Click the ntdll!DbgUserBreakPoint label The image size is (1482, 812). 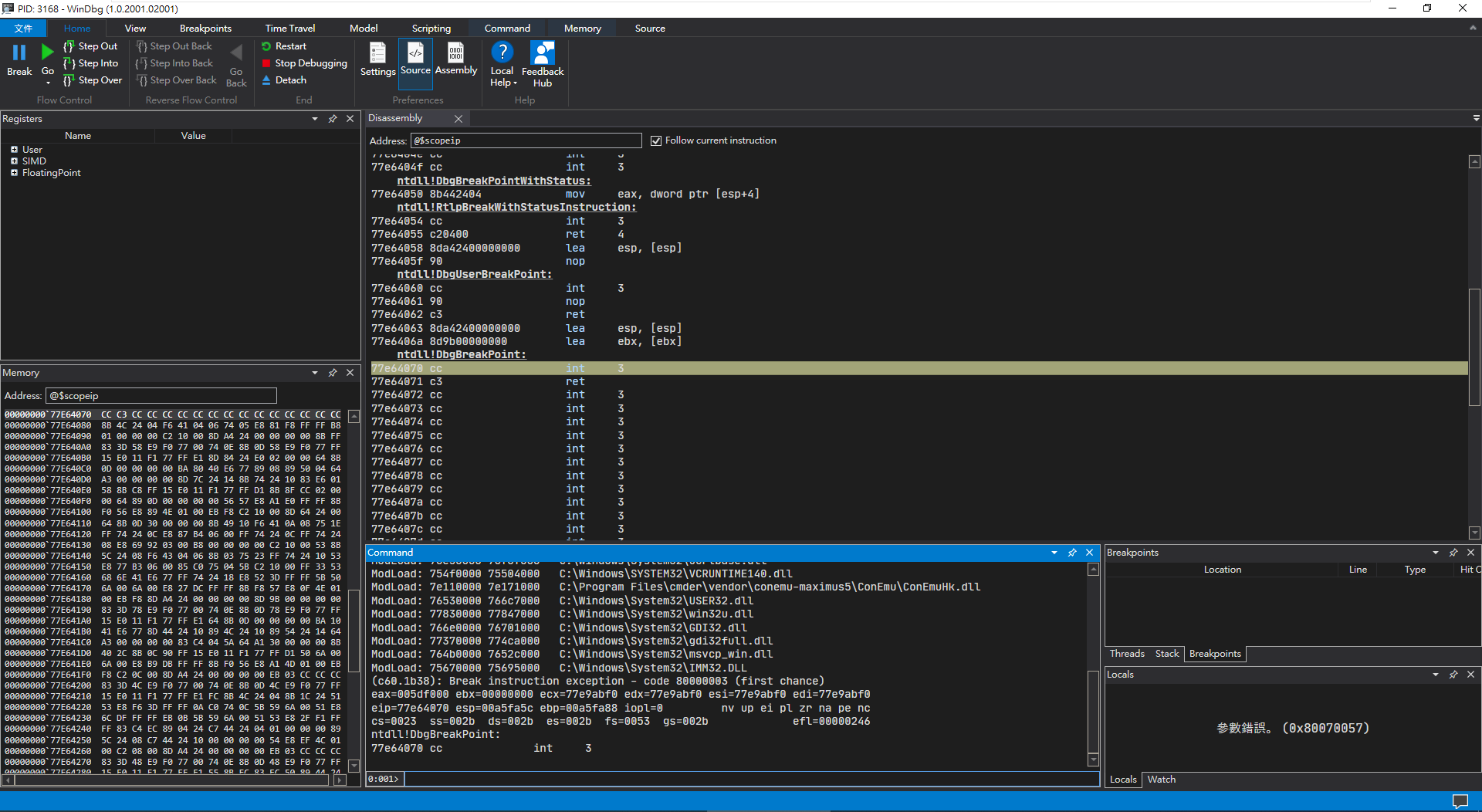point(474,275)
